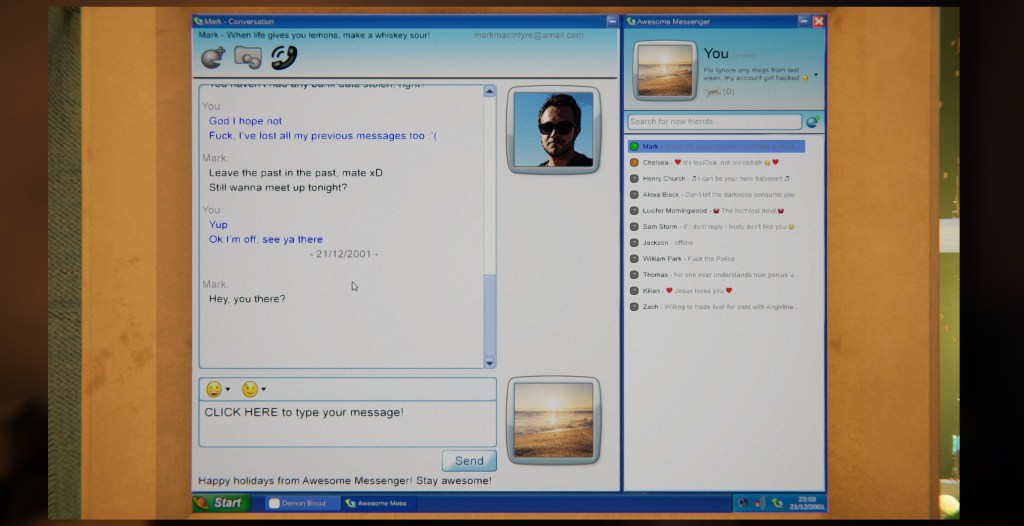
Task: Click the volume speaker icon in tray
Action: [x=760, y=502]
